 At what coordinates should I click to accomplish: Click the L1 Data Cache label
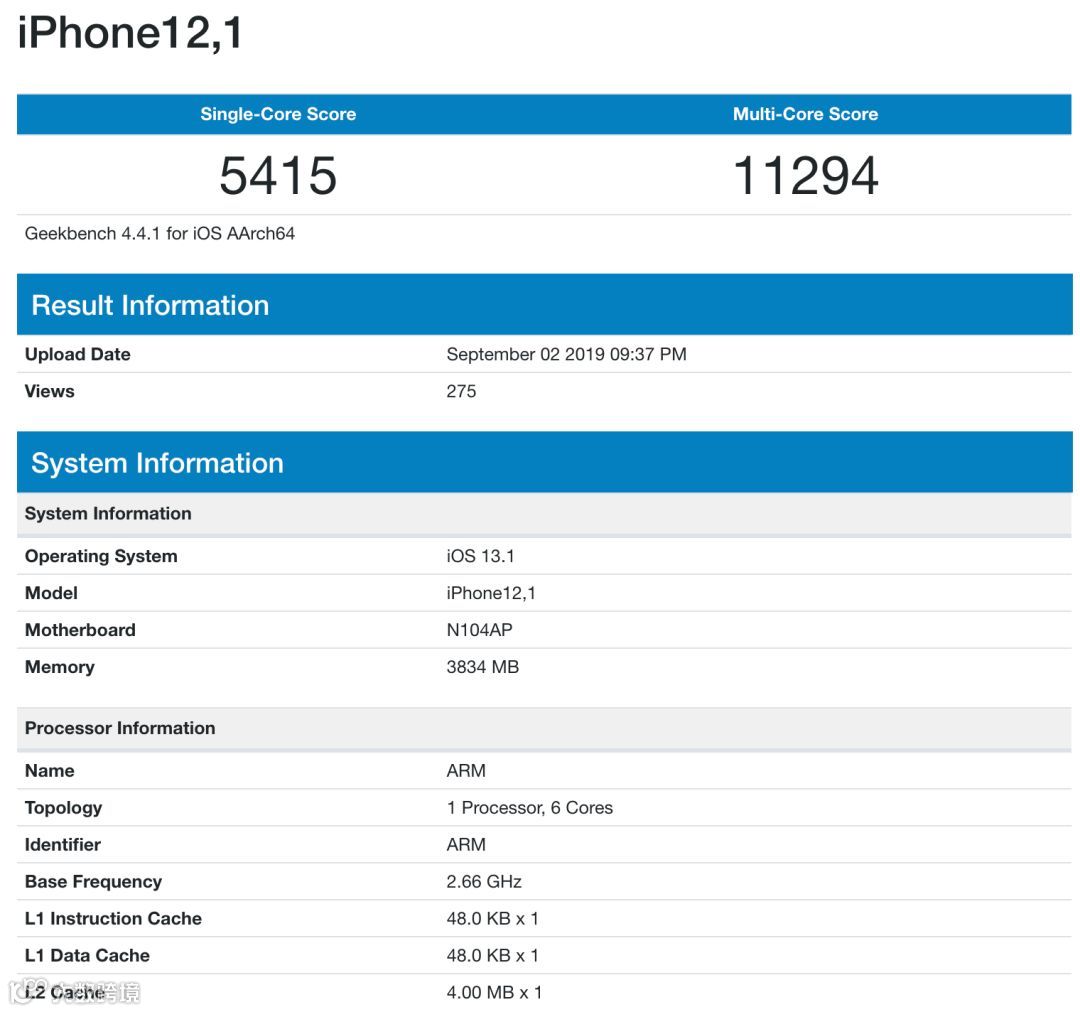pos(87,956)
